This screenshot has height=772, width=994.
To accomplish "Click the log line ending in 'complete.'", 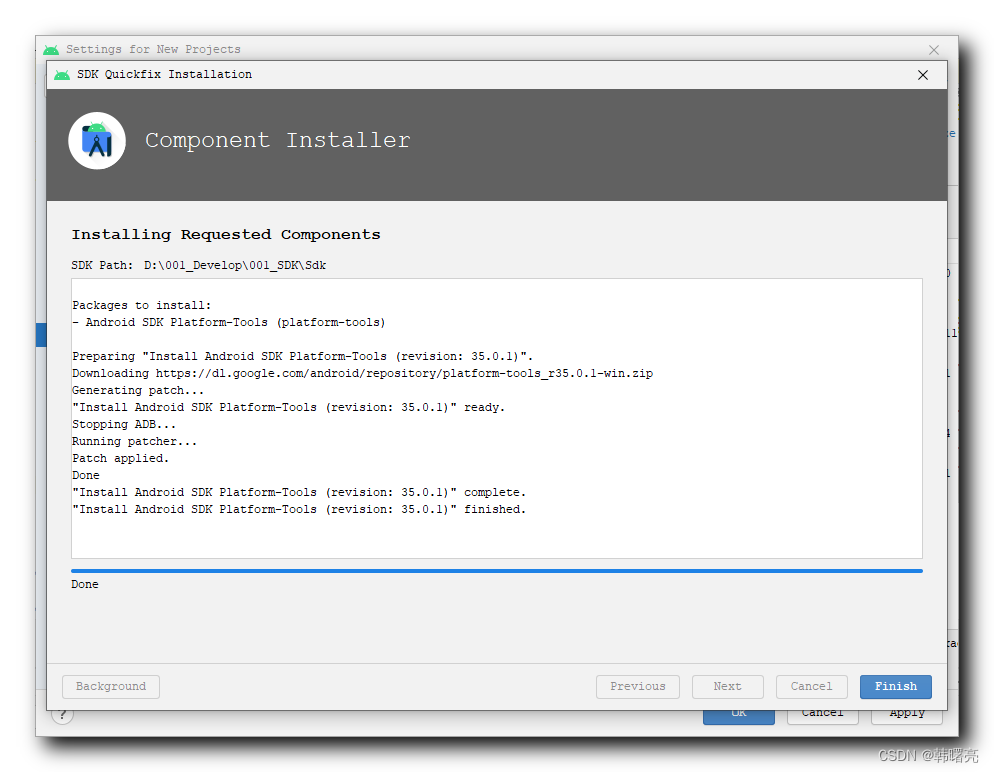I will point(299,492).
